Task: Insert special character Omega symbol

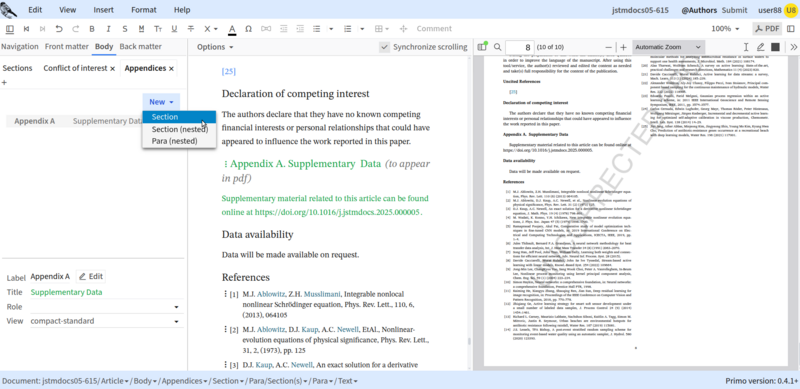Action: pyautogui.click(x=248, y=29)
